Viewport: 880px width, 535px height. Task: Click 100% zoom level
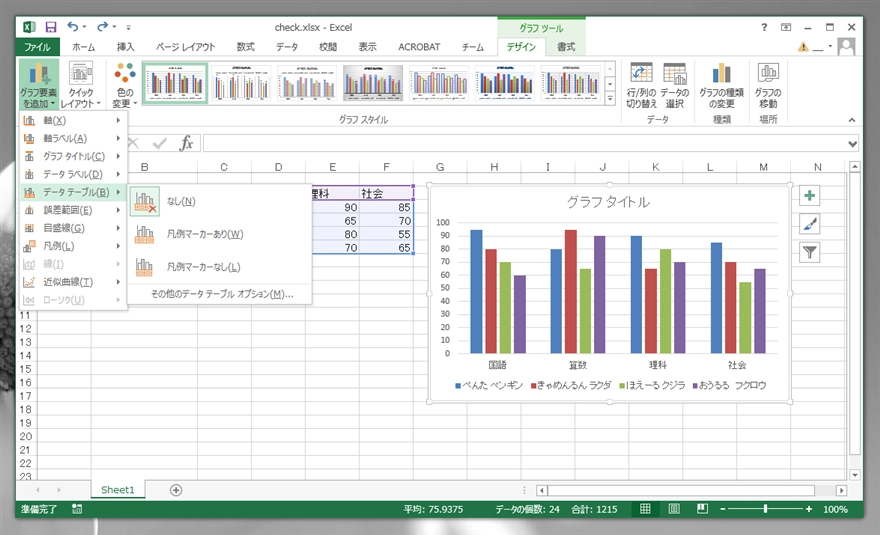tap(835, 509)
